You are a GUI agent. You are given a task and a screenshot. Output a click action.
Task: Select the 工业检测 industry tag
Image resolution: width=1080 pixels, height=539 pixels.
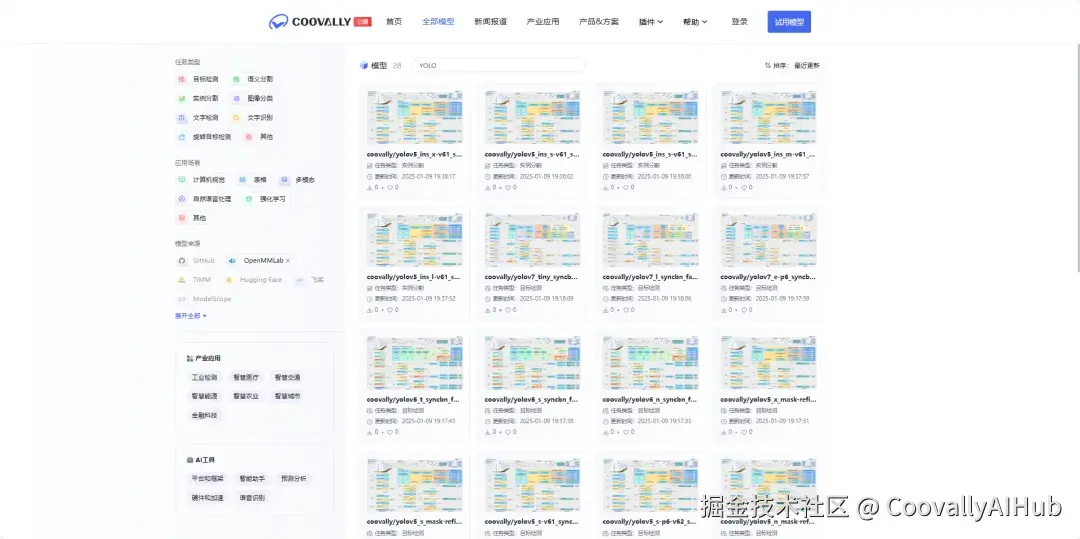(x=205, y=377)
